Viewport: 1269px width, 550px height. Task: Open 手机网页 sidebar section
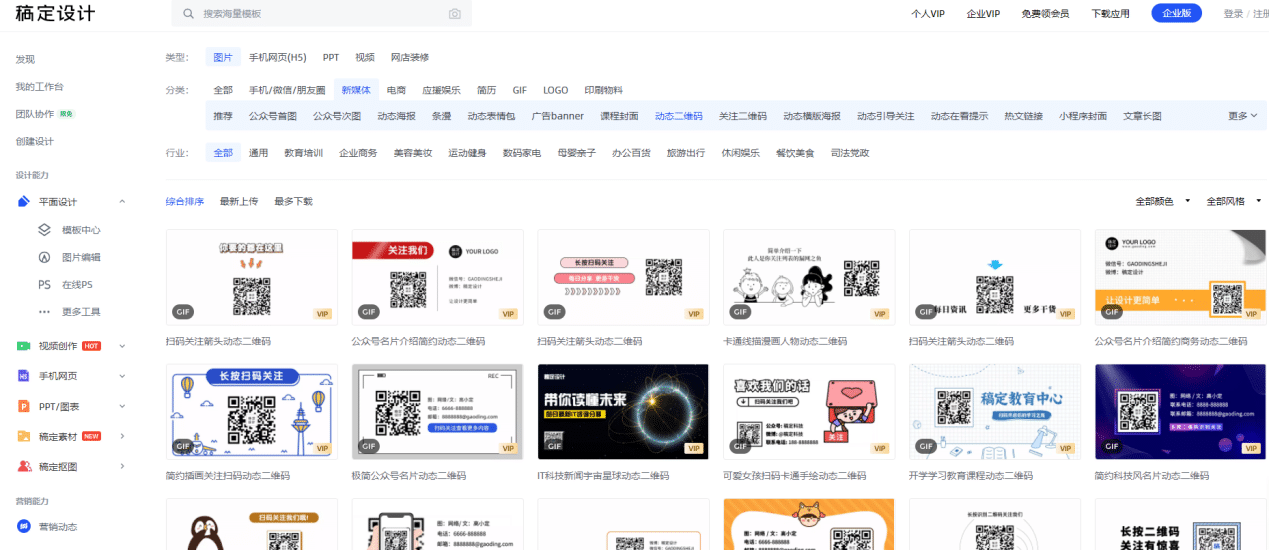[x=58, y=376]
